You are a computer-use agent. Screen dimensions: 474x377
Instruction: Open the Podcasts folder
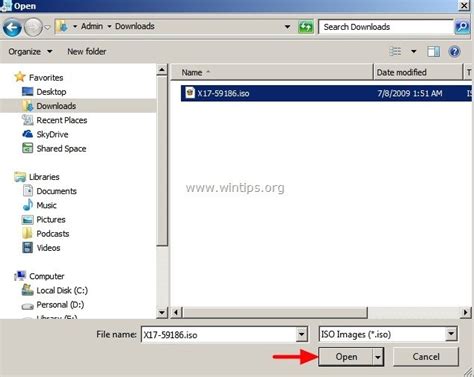(x=53, y=234)
